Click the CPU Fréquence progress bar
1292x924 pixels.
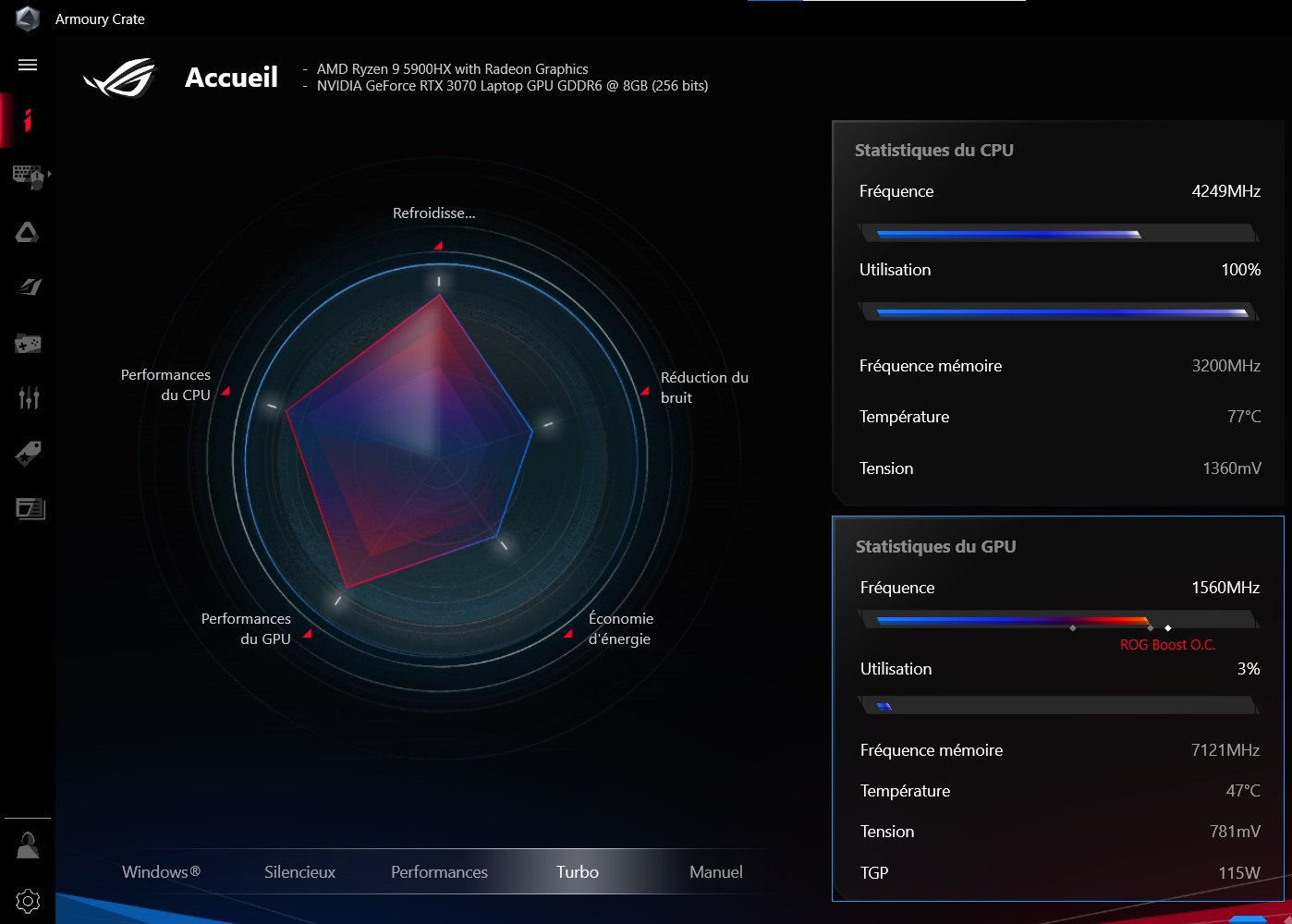(x=1059, y=234)
